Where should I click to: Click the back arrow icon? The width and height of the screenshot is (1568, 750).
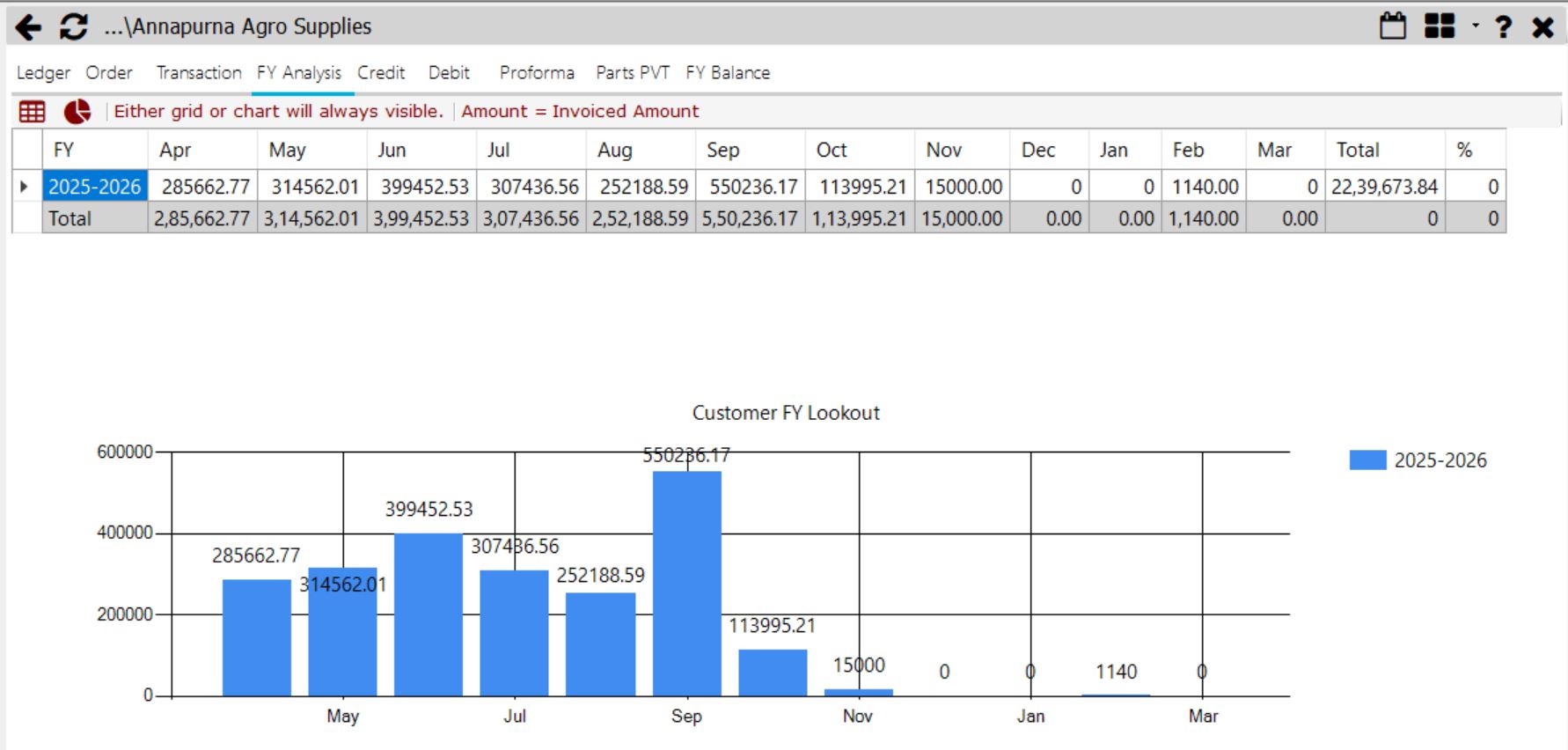pos(28,27)
